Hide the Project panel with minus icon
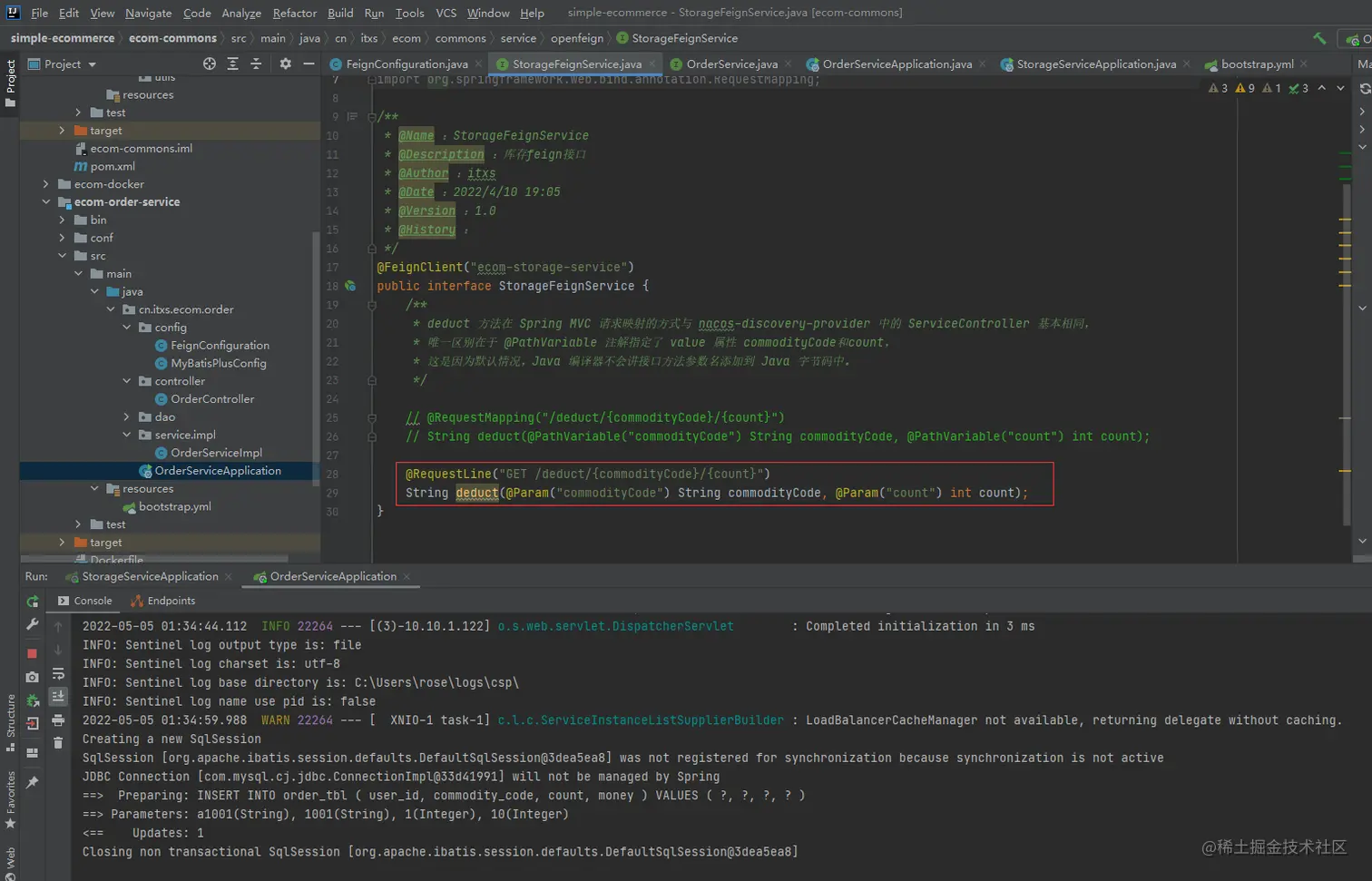This screenshot has width=1372, height=881. pos(309,64)
